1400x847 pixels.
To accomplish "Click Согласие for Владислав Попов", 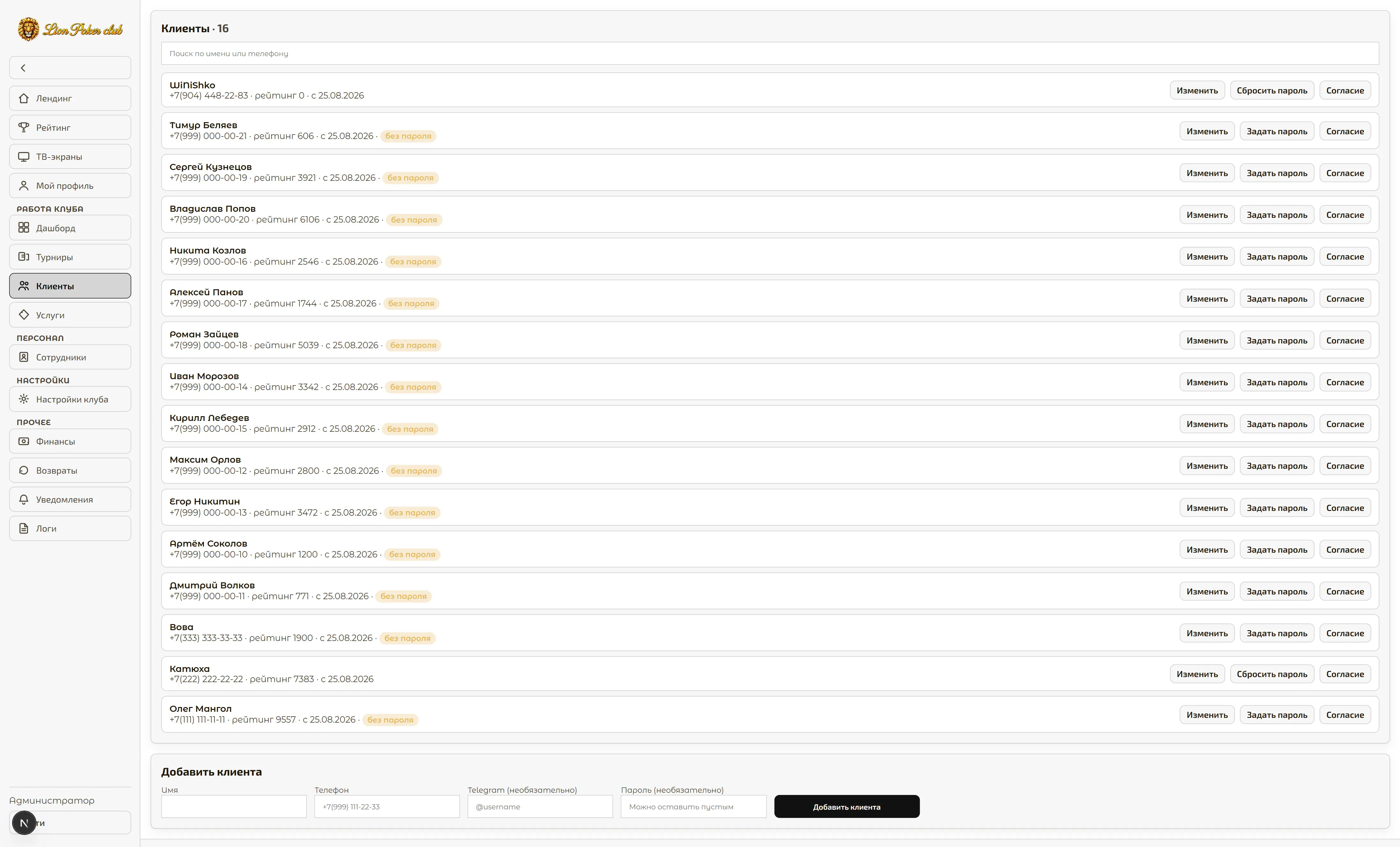I will [1345, 215].
